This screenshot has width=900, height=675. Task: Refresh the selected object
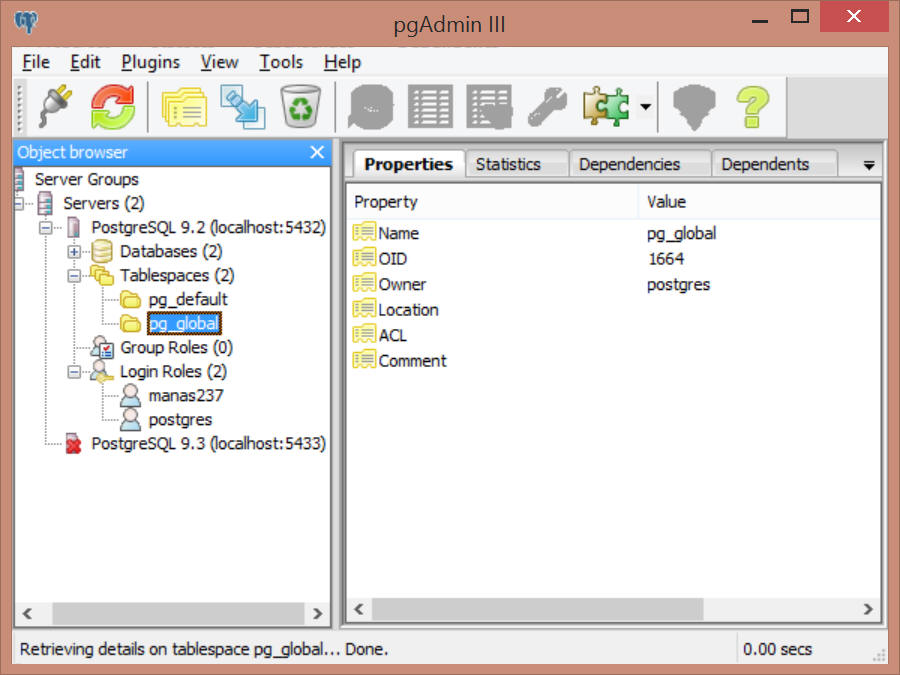point(112,107)
